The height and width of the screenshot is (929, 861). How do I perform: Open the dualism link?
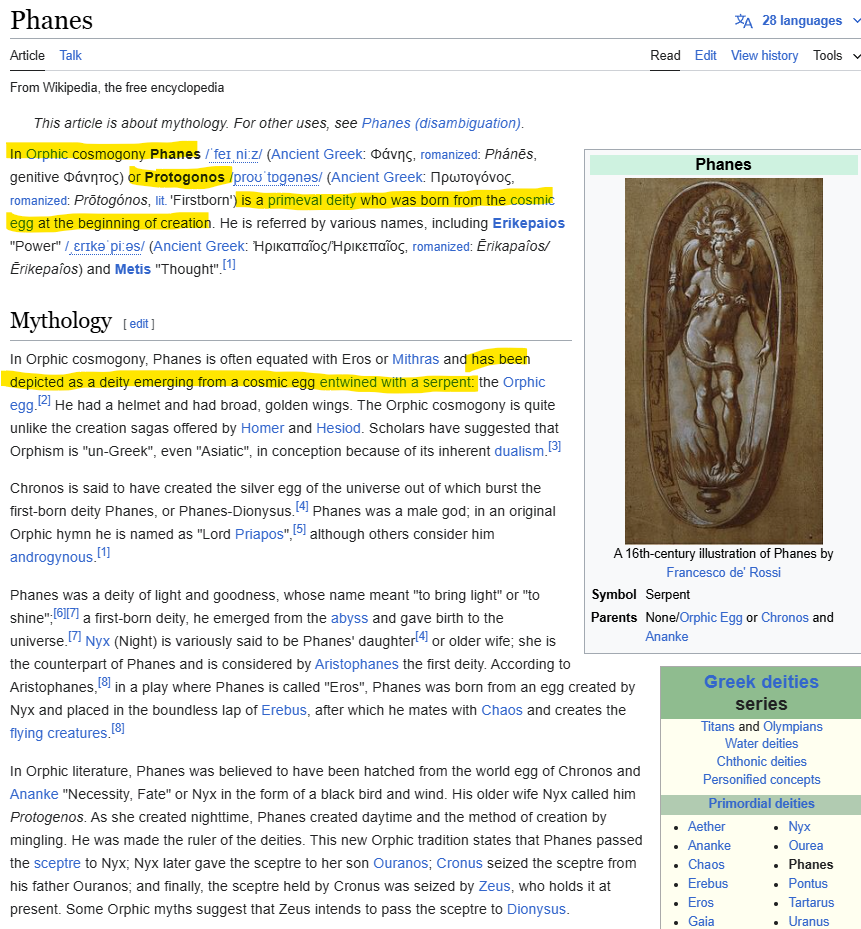click(519, 451)
